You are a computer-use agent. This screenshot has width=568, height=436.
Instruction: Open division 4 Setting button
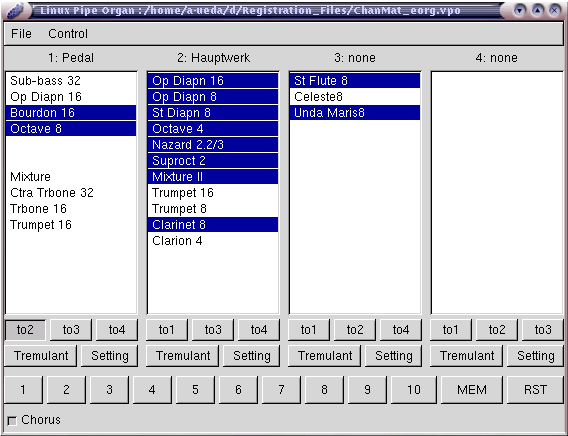pyautogui.click(x=536, y=356)
